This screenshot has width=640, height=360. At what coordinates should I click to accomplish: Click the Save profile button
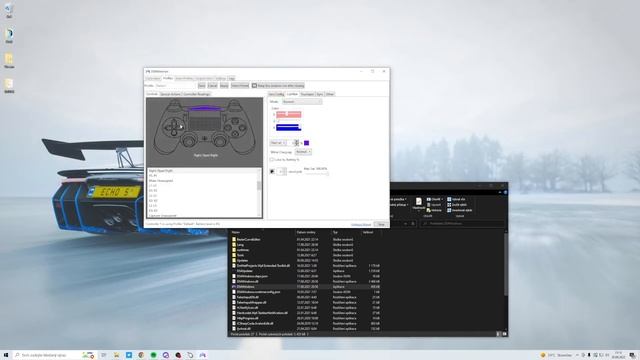click(x=202, y=86)
